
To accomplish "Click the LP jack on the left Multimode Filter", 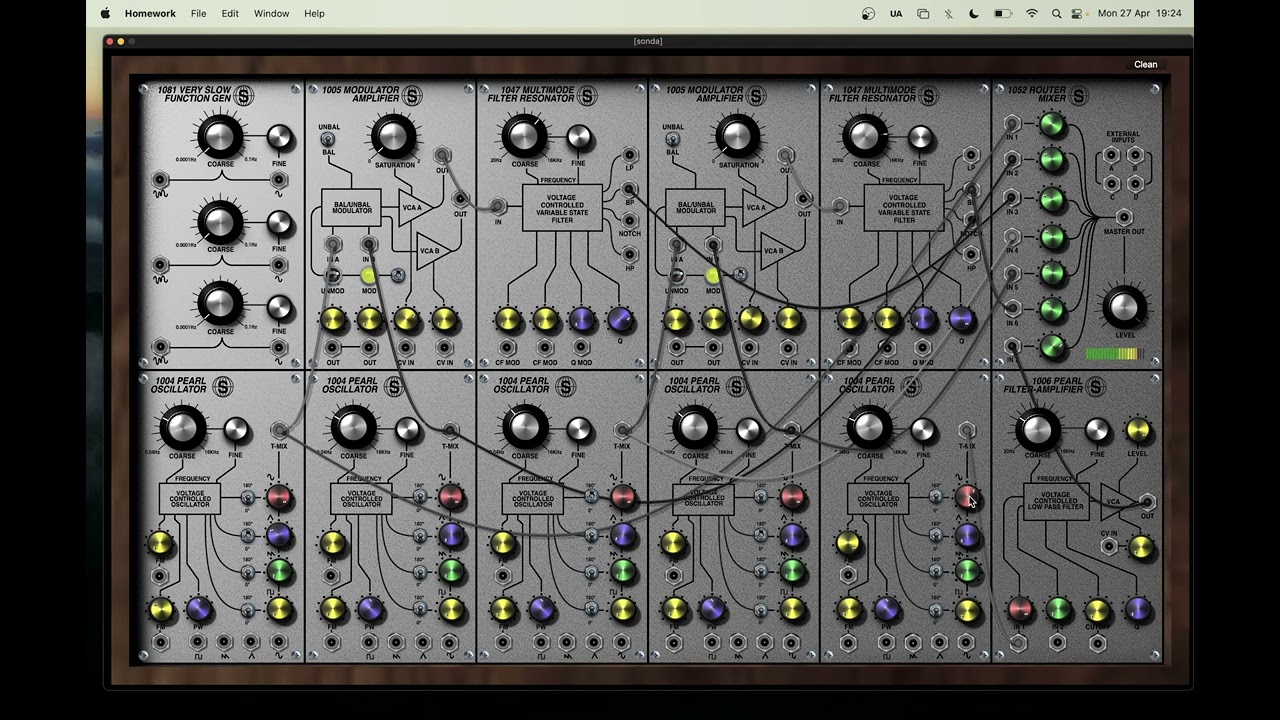I will point(629,156).
